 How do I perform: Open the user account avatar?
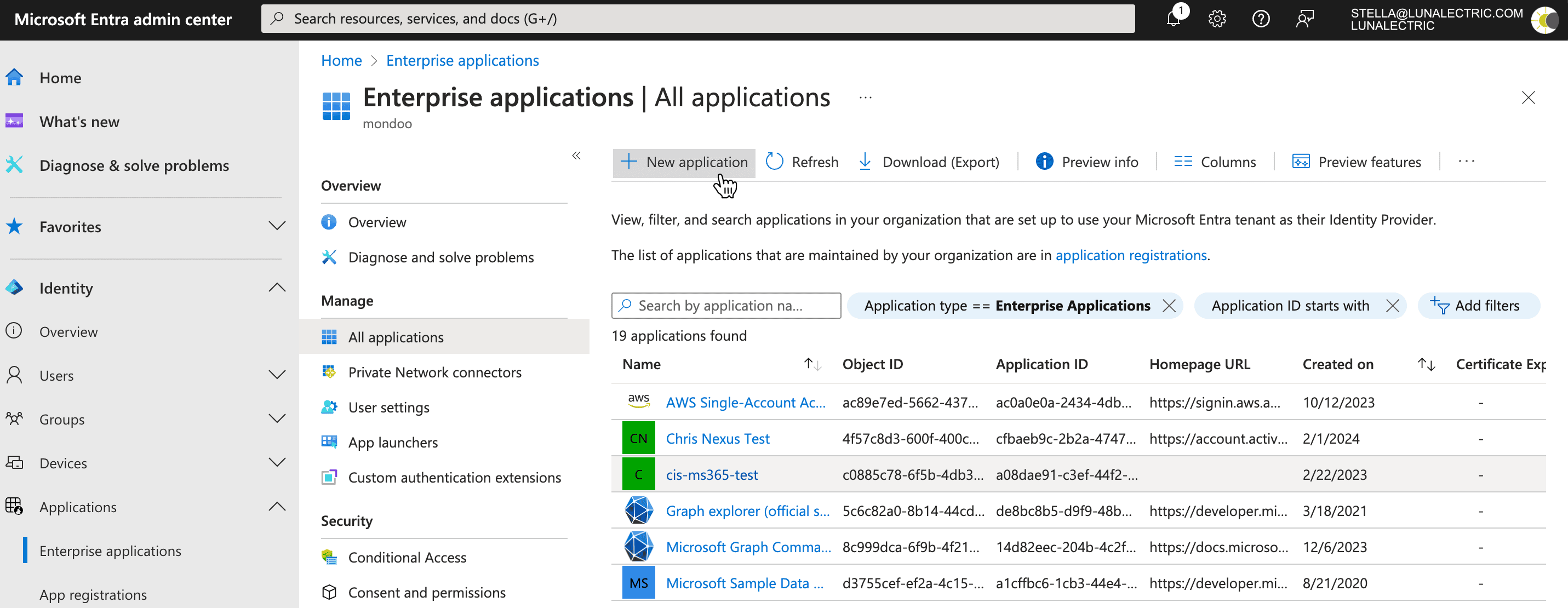[x=1544, y=20]
